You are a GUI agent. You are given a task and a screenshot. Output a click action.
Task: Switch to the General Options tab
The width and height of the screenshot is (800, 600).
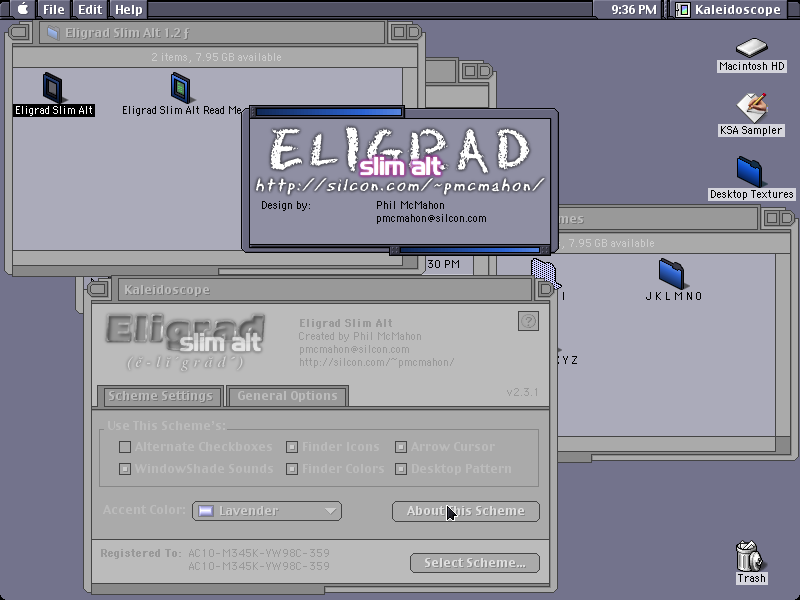[287, 396]
